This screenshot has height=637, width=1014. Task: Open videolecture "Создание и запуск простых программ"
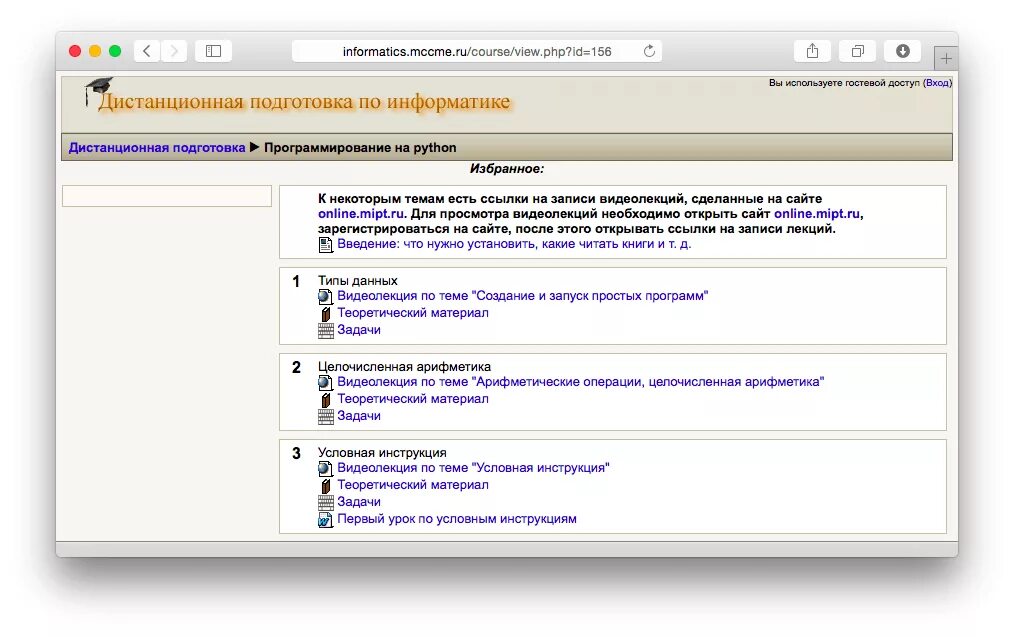(523, 296)
